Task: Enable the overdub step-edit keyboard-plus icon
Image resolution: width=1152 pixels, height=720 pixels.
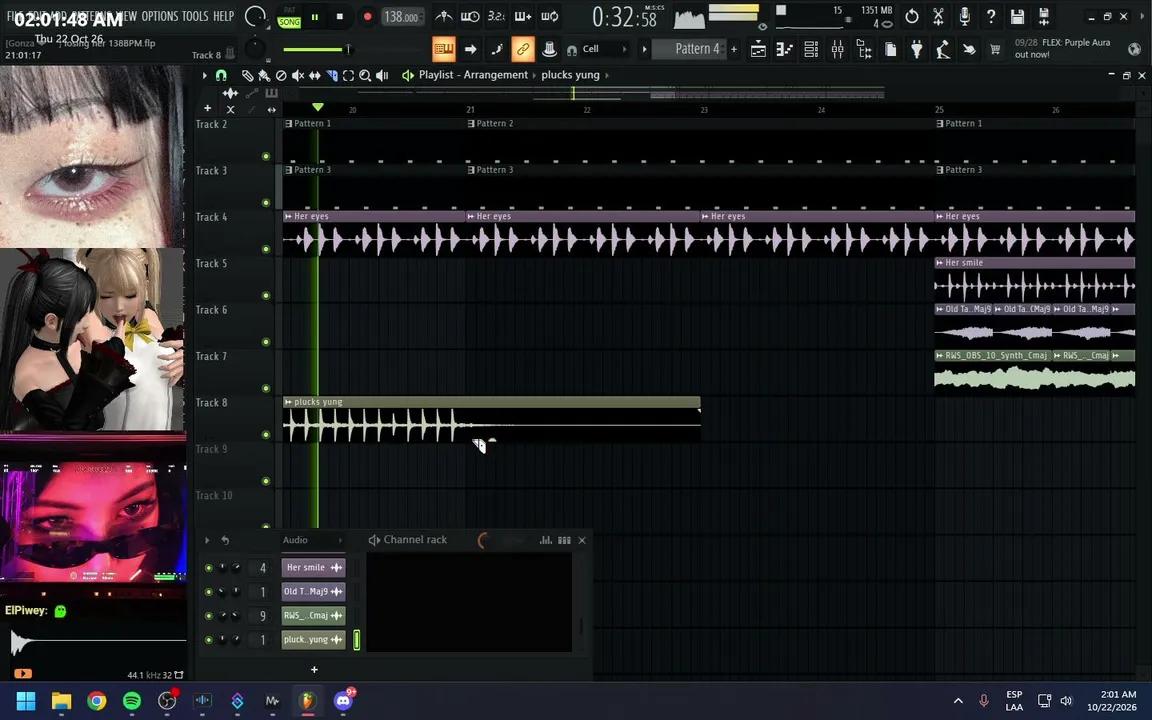Action: click(523, 16)
